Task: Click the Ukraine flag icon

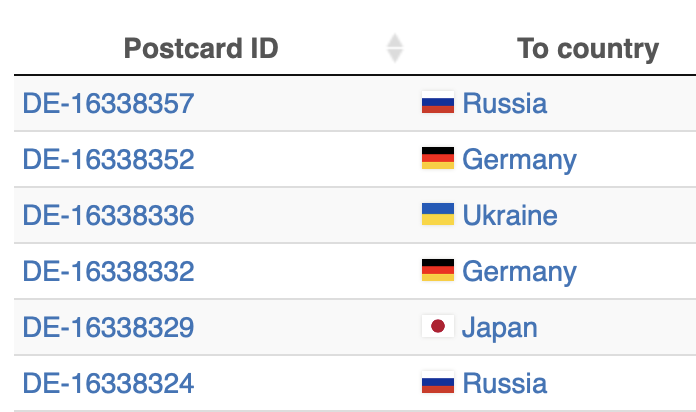Action: click(x=438, y=215)
